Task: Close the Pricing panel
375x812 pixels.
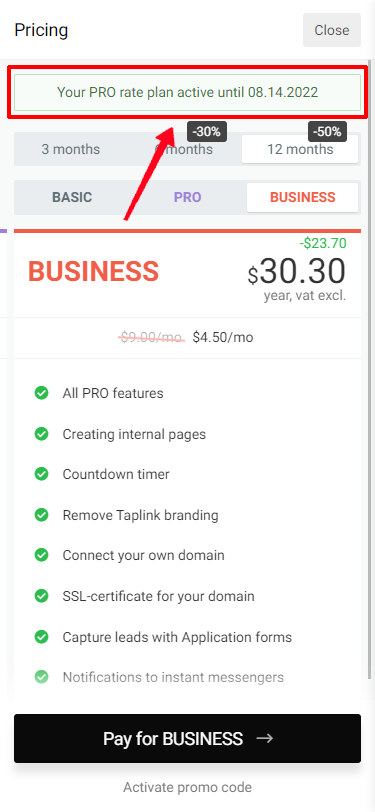Action: point(331,30)
